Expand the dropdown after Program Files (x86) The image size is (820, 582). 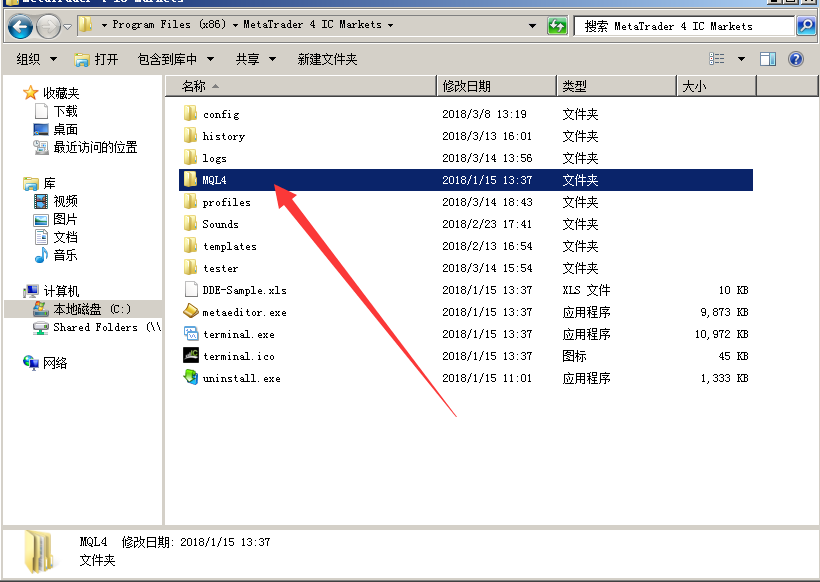tap(235, 25)
